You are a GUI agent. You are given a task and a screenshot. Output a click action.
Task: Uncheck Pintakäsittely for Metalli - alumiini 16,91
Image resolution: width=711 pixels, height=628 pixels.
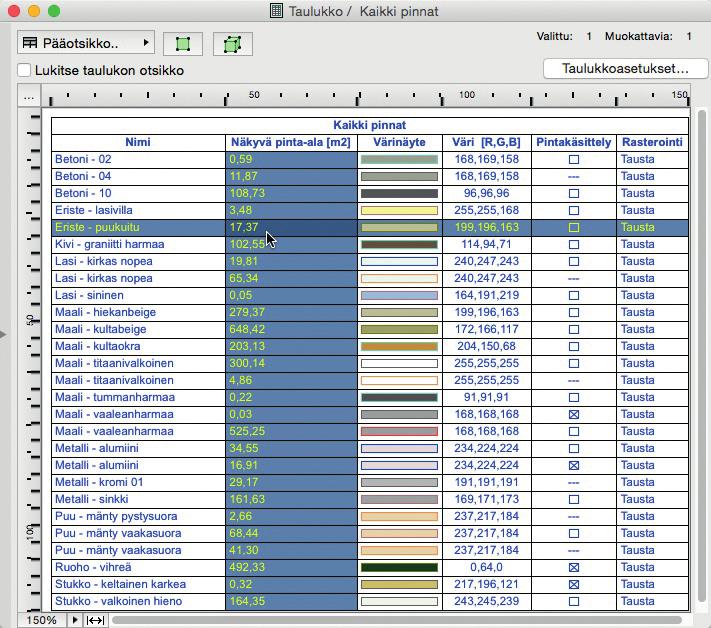(x=574, y=466)
